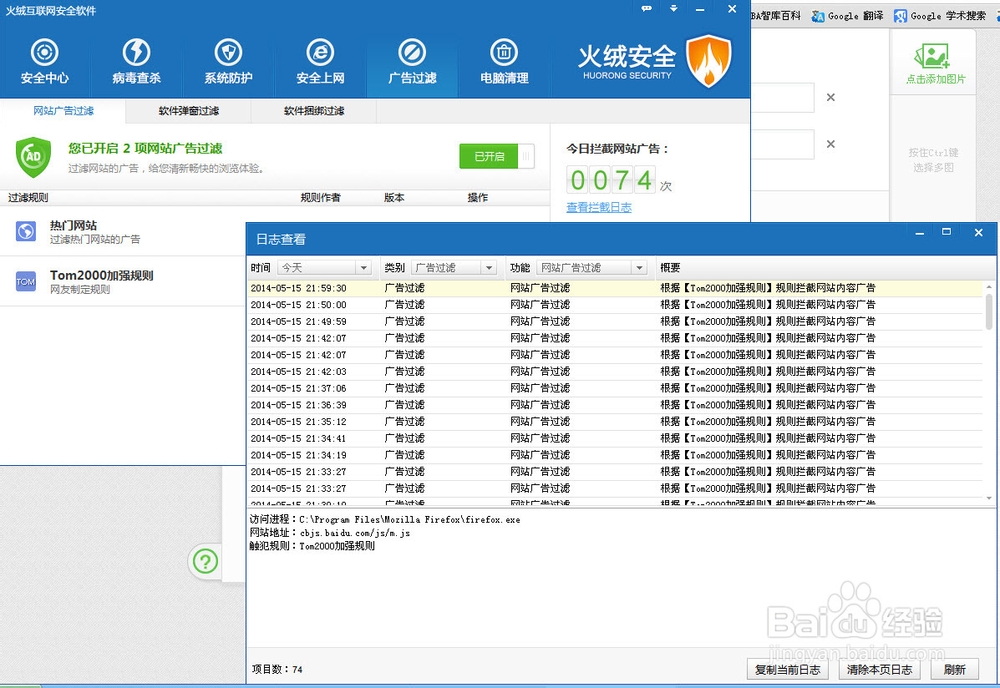
Task: Toggle the 已开启 ad filter switch
Action: (497, 156)
